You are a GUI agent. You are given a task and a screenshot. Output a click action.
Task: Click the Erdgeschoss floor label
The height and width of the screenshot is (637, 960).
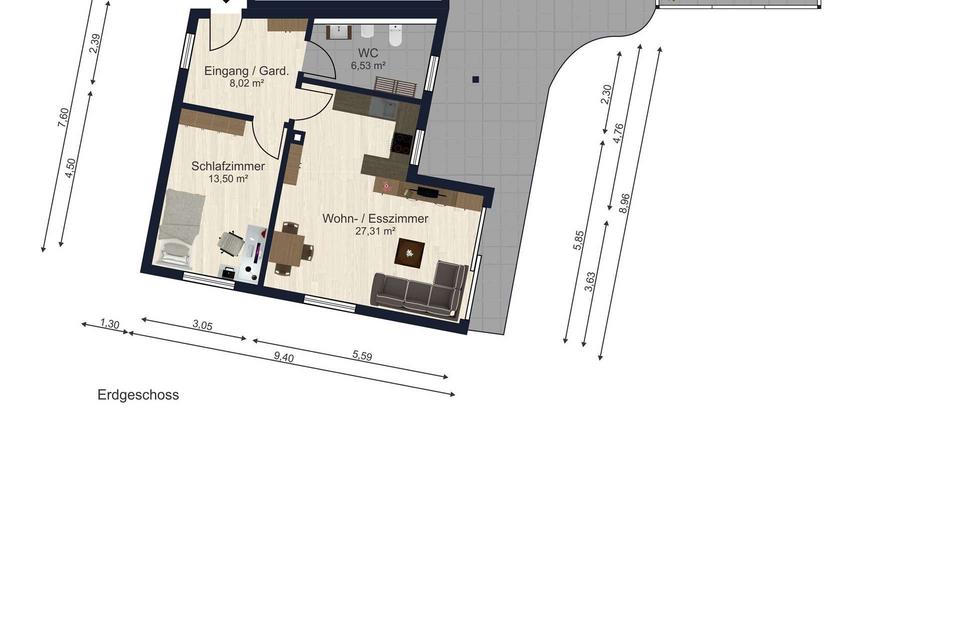138,395
